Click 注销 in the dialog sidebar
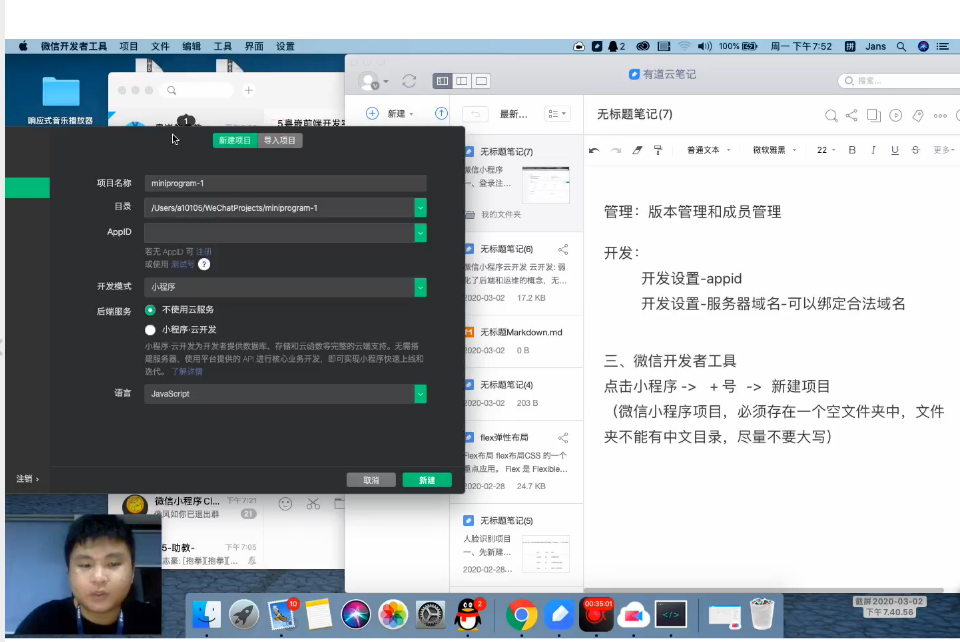This screenshot has height=642, width=960. pos(28,479)
